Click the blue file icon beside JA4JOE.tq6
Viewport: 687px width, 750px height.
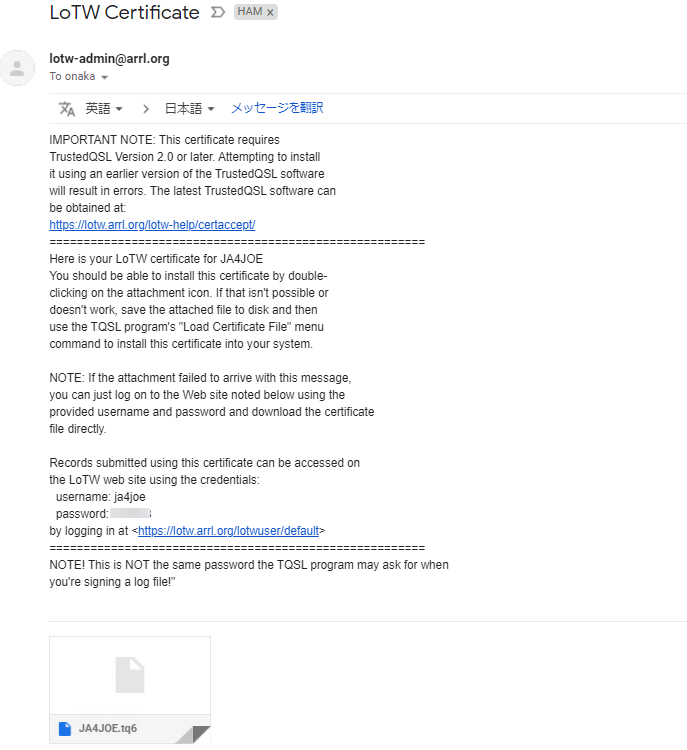[65, 728]
